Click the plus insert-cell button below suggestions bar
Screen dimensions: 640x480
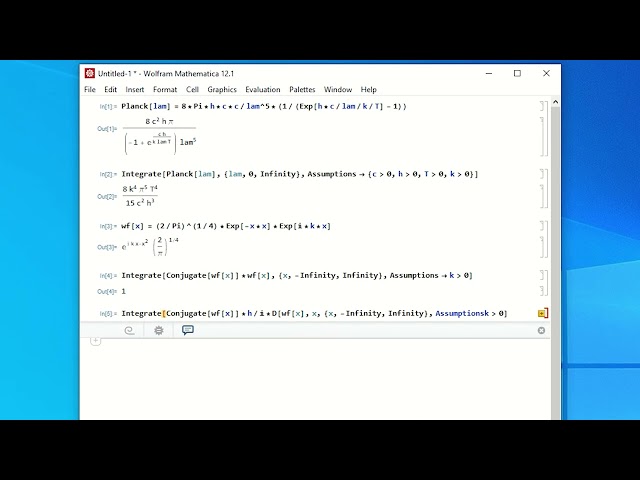coord(95,340)
